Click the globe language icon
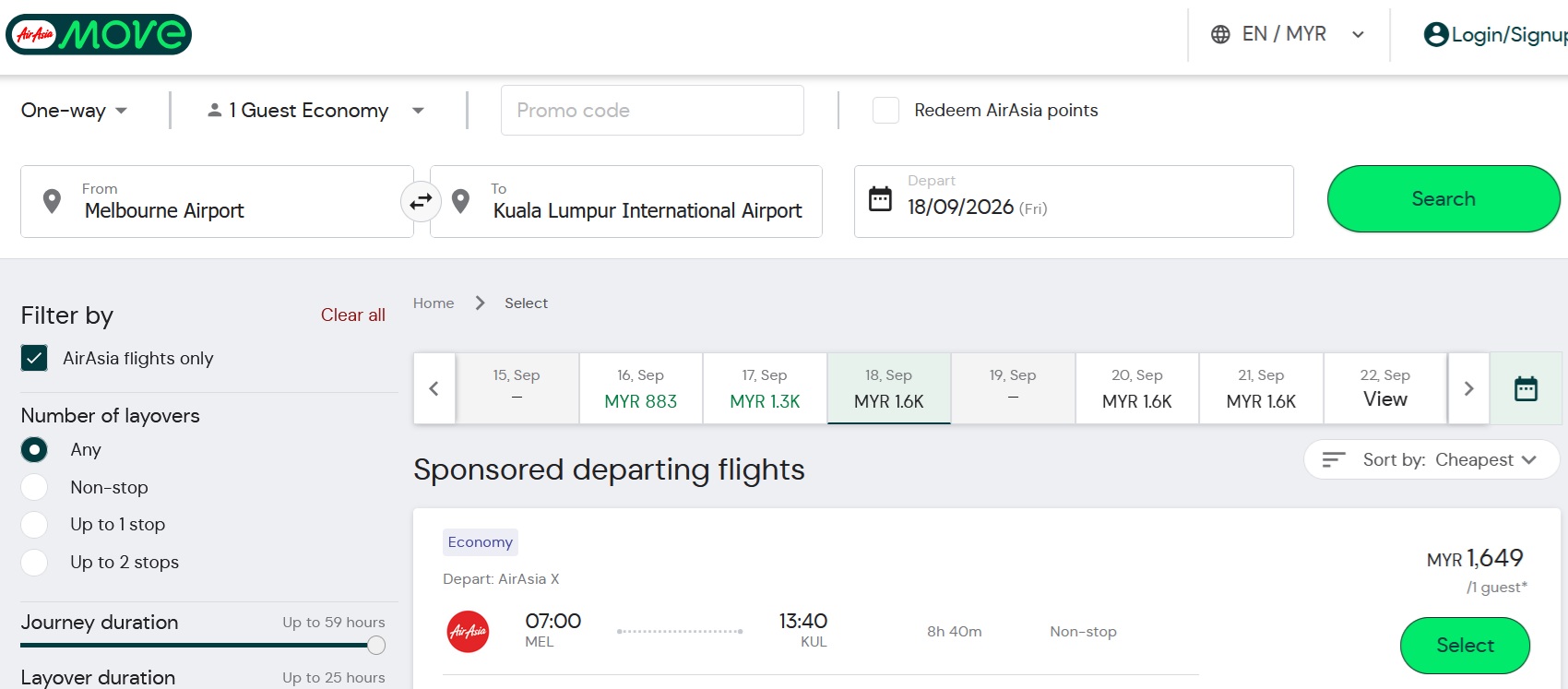1568x689 pixels. (x=1220, y=35)
